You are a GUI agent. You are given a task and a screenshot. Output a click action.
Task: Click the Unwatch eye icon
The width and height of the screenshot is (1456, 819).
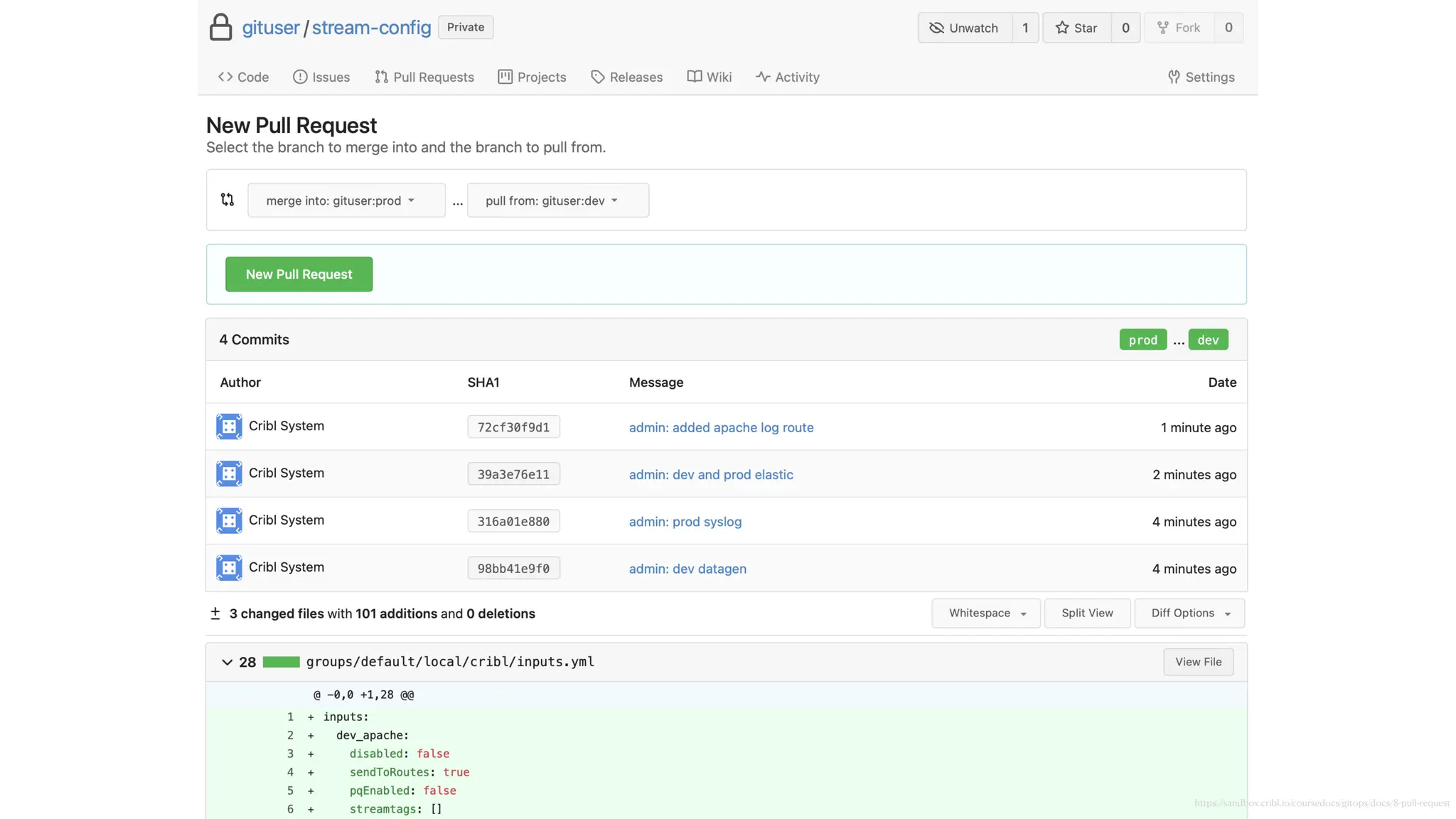pyautogui.click(x=936, y=28)
